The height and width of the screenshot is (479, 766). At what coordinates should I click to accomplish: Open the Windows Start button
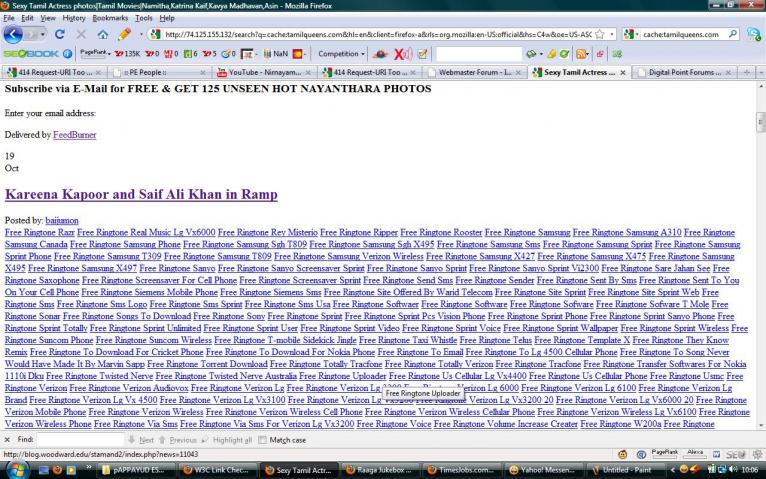click(18, 470)
